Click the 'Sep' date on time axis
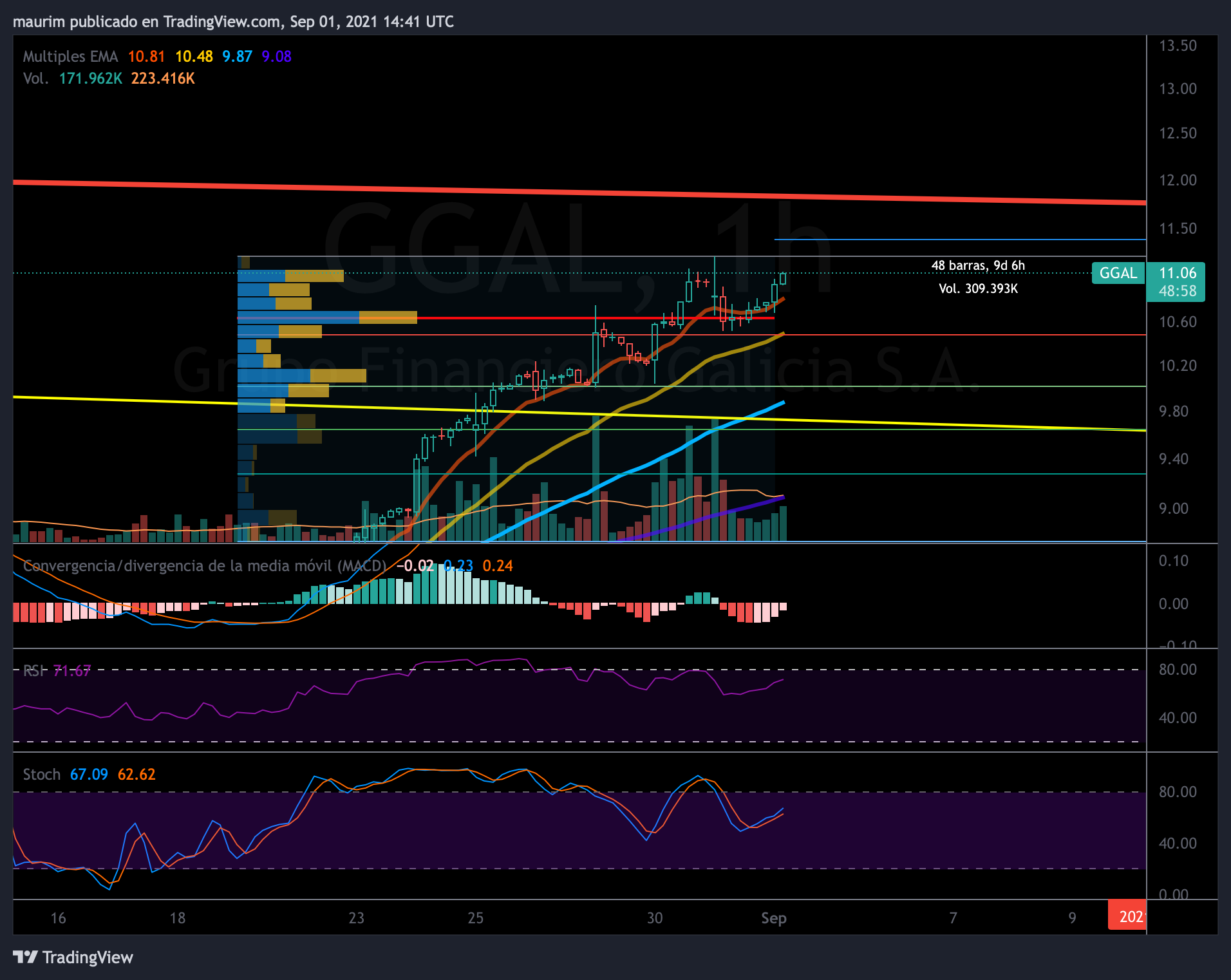1231x980 pixels. coord(773,918)
